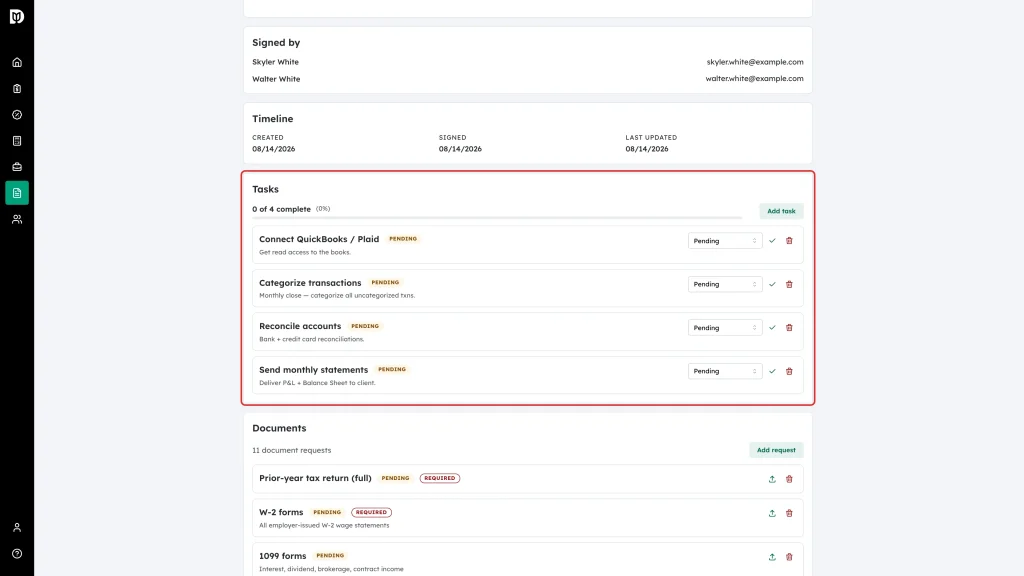Click the PENDING badge on Reconcile accounts
Image resolution: width=1024 pixels, height=576 pixels.
365,326
